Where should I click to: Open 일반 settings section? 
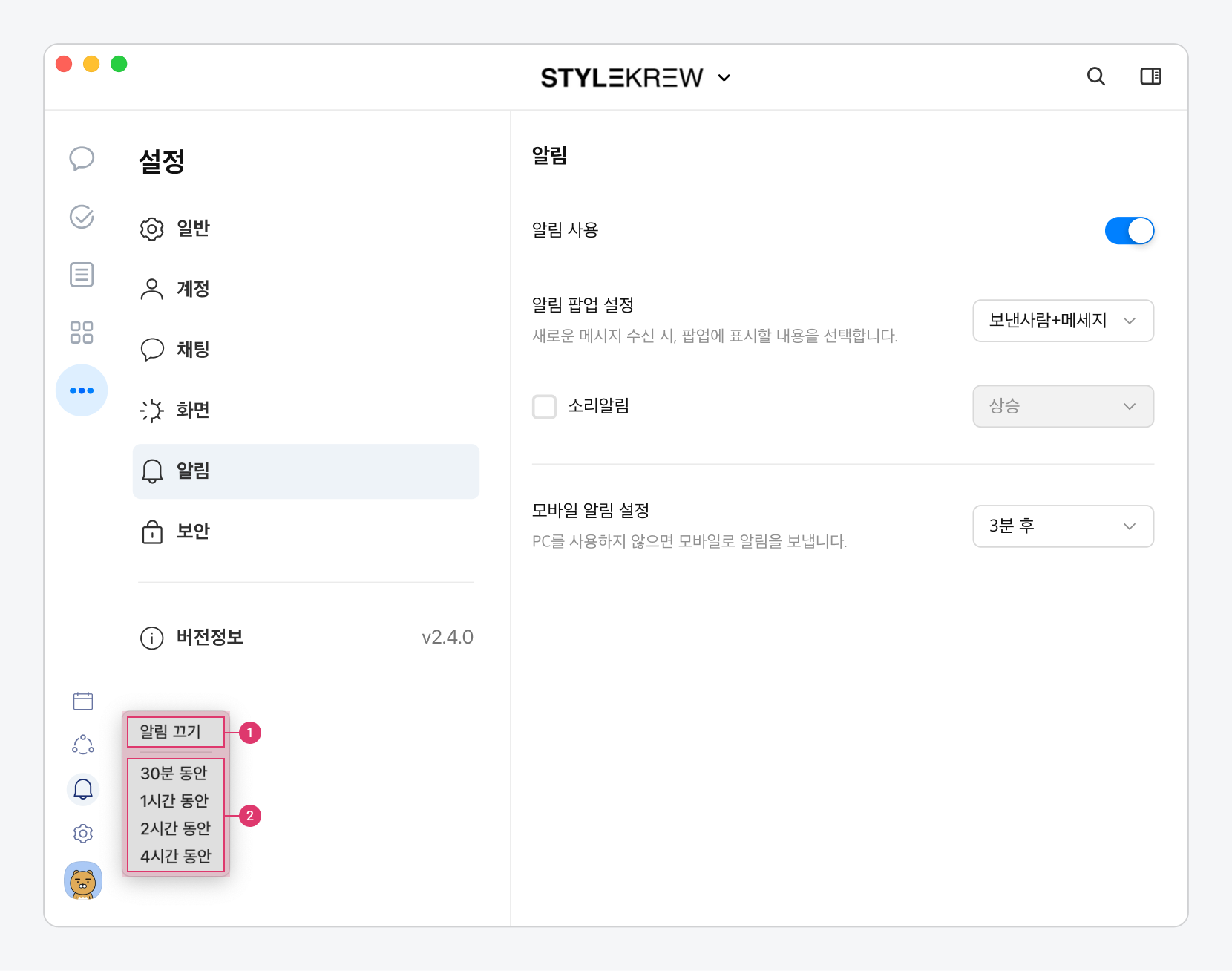pyautogui.click(x=193, y=229)
